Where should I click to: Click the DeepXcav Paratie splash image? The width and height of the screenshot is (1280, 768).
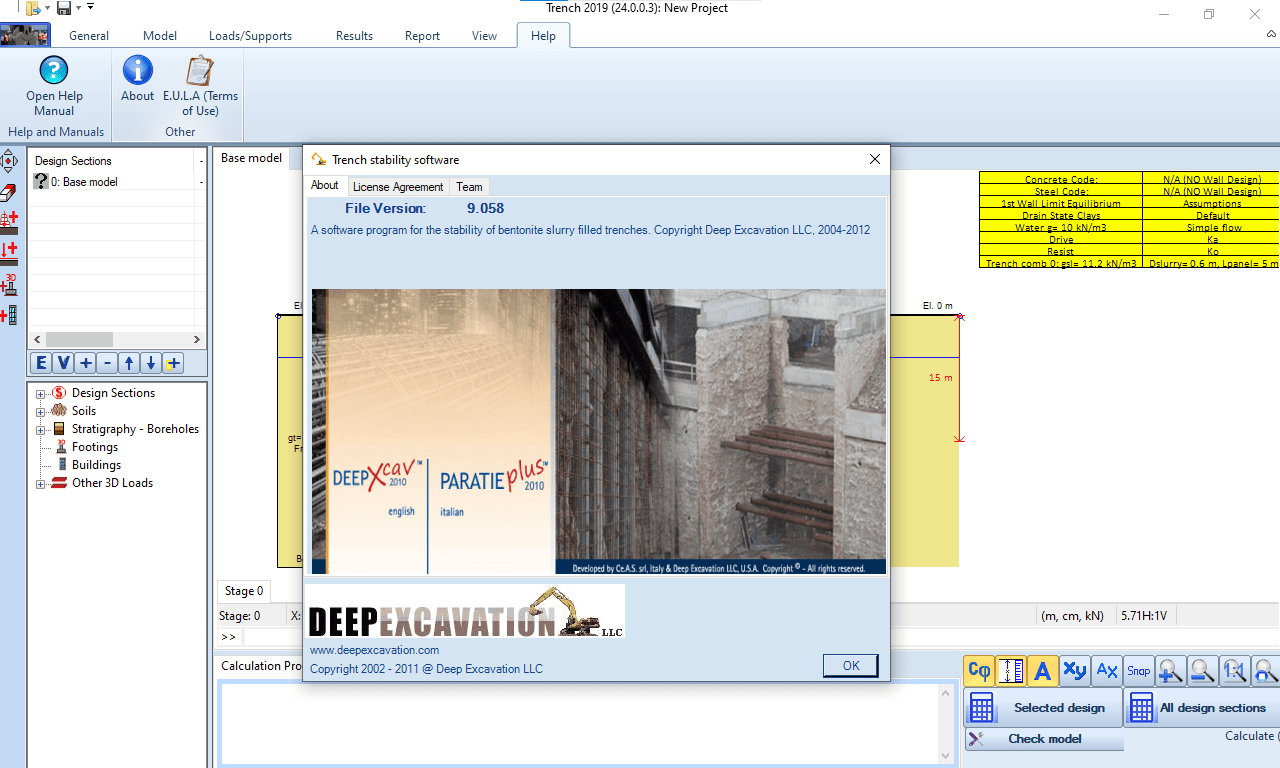(x=598, y=432)
